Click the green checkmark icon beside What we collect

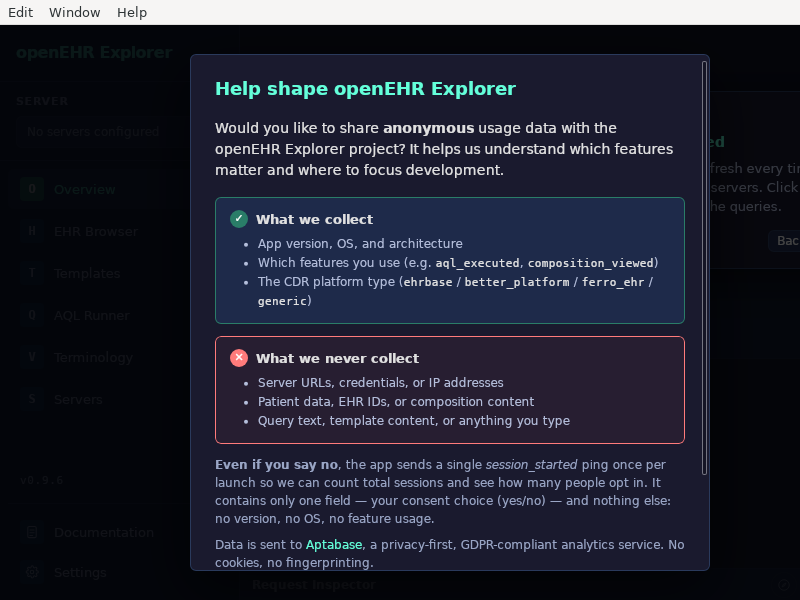pyautogui.click(x=239, y=219)
